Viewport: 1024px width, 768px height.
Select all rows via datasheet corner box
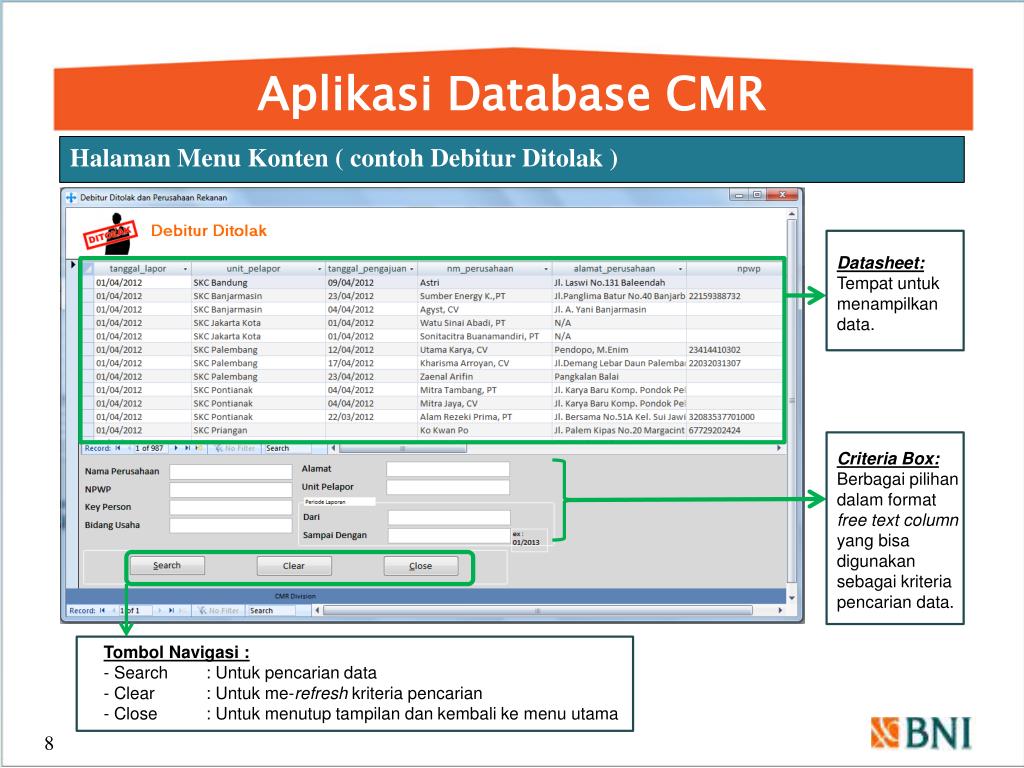88,268
